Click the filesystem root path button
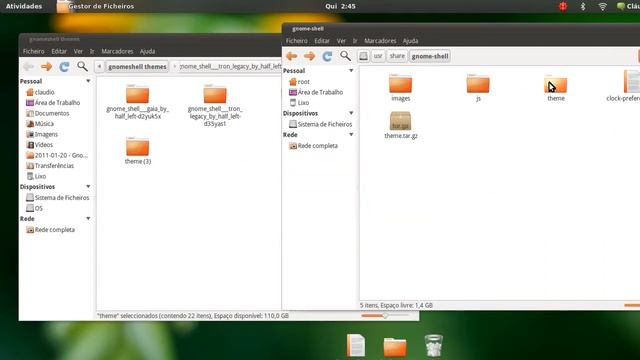 click(363, 56)
